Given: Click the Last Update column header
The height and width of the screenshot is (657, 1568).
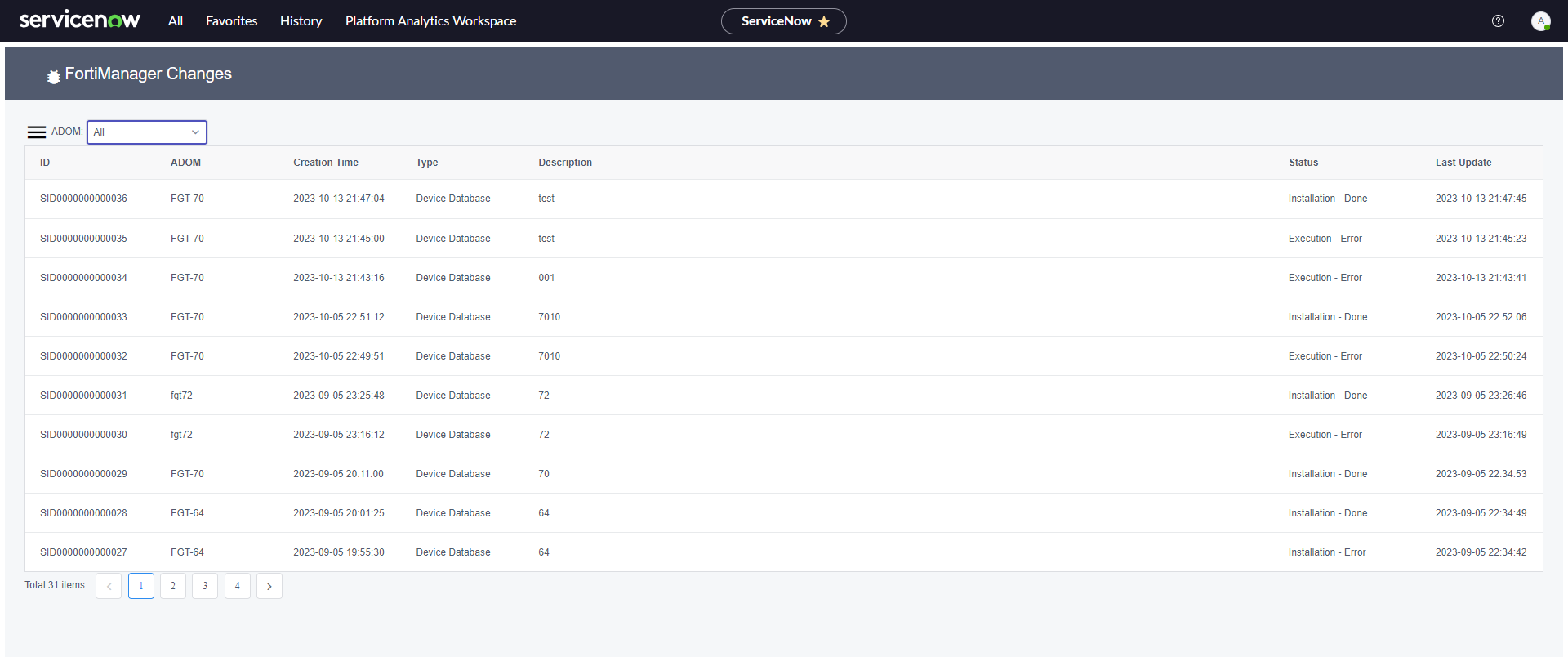Looking at the screenshot, I should click(1463, 163).
